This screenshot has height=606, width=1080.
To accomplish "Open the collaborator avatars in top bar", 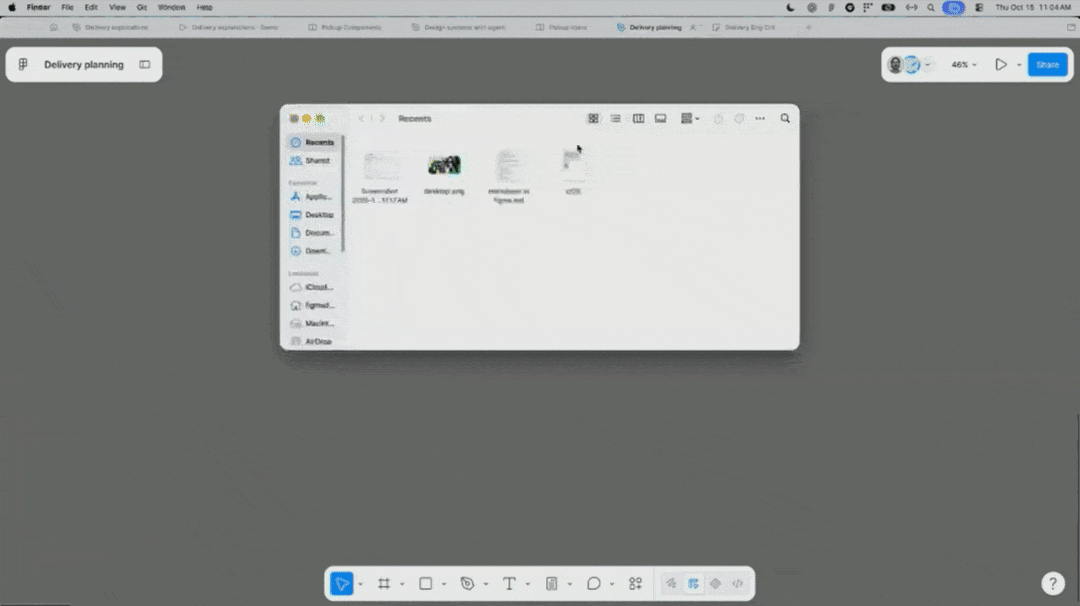I will pyautogui.click(x=904, y=65).
